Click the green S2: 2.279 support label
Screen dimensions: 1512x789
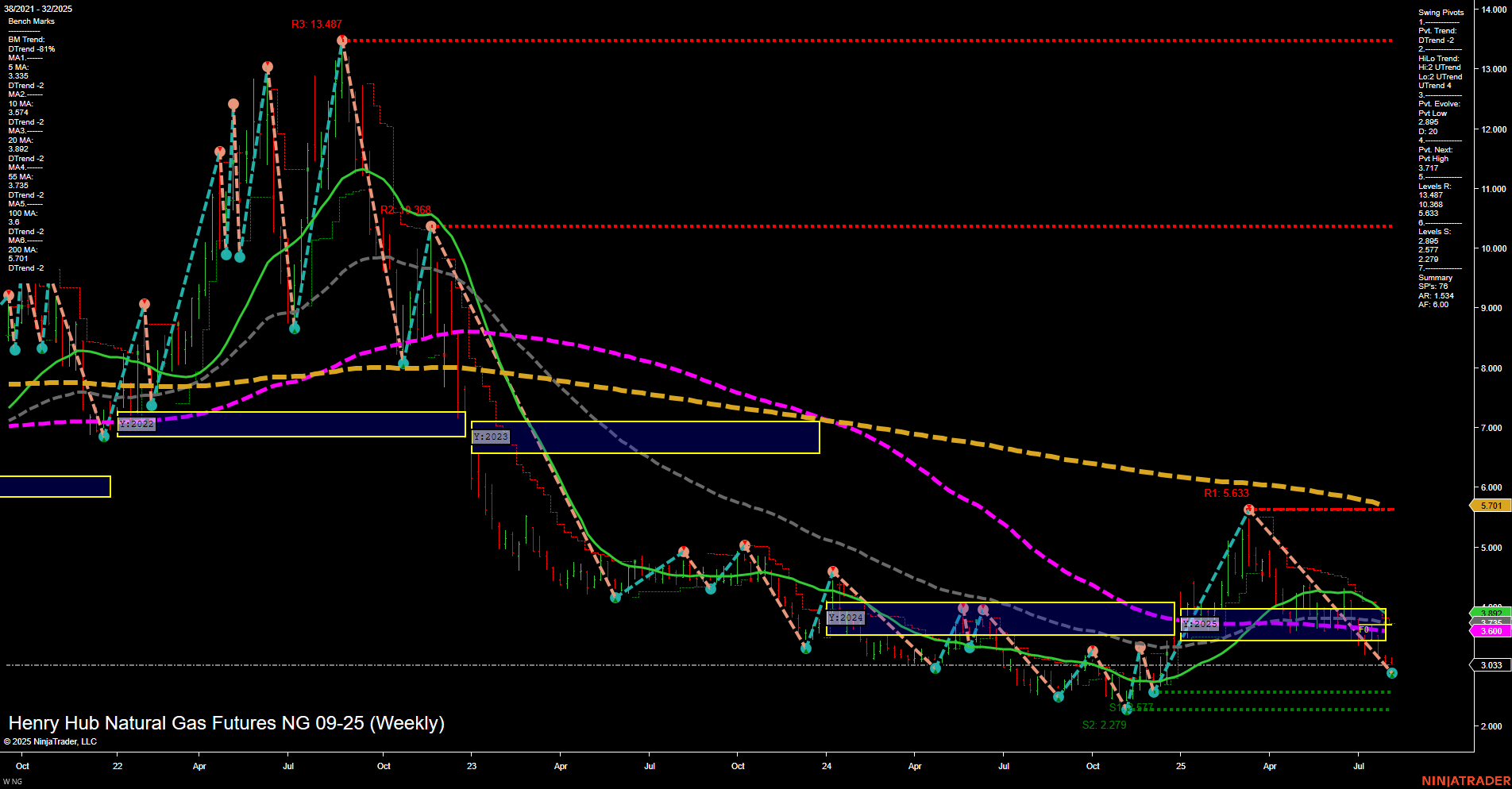pos(1104,723)
